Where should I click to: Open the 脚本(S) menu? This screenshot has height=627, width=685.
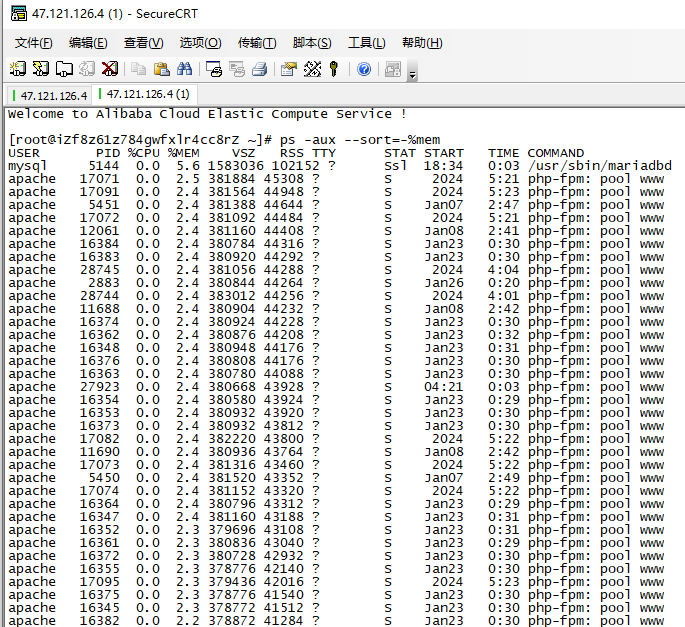pos(312,43)
